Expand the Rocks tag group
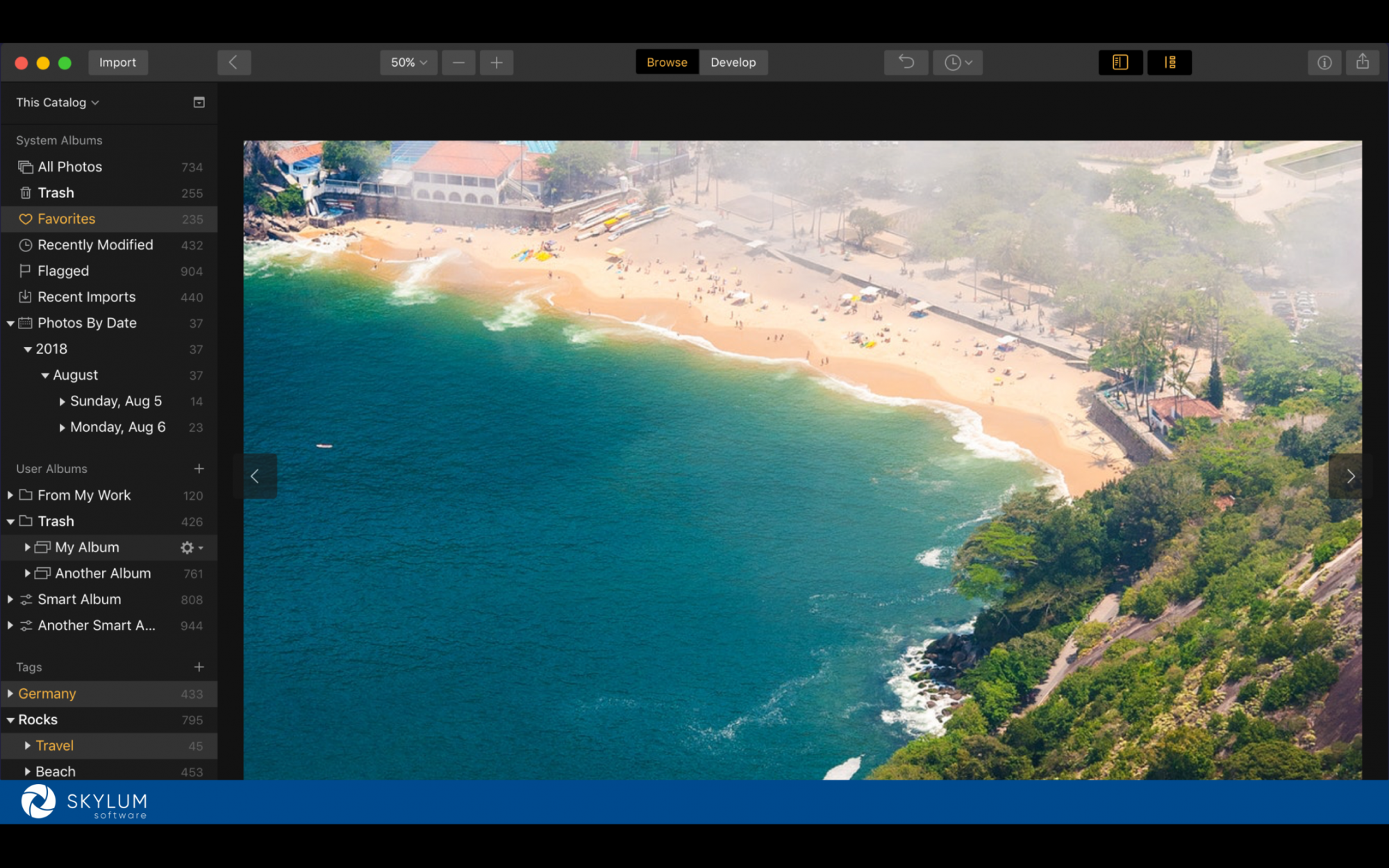Image resolution: width=1389 pixels, height=868 pixels. pos(10,719)
